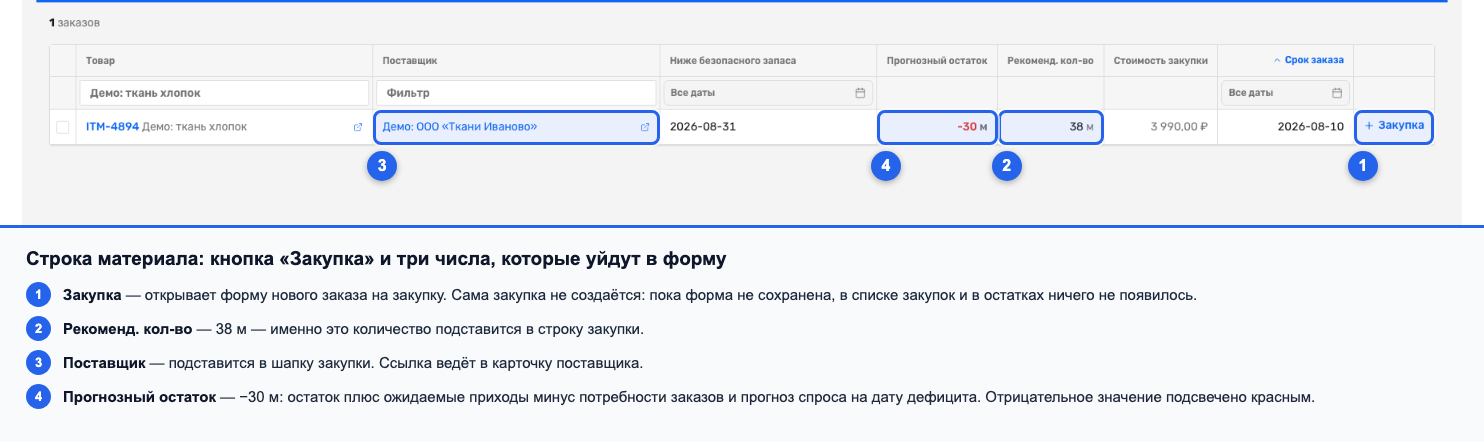Open external link icon next to ITM-4894 item
Viewport: 1484px width, 442px height.
click(358, 128)
